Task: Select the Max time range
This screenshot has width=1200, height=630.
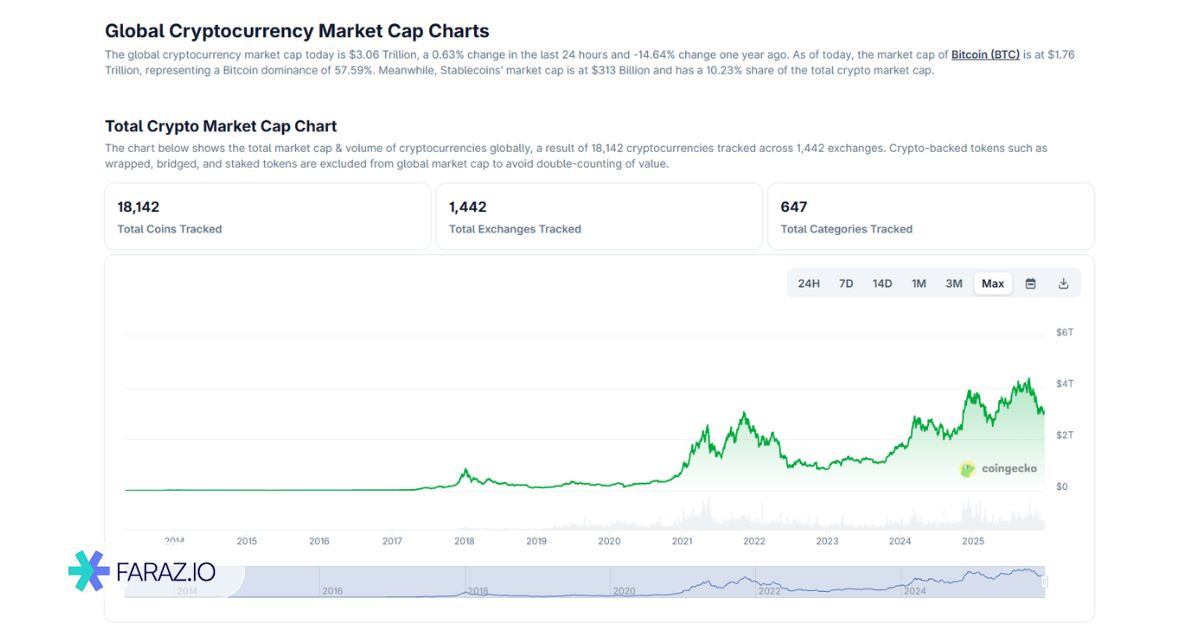Action: (993, 284)
